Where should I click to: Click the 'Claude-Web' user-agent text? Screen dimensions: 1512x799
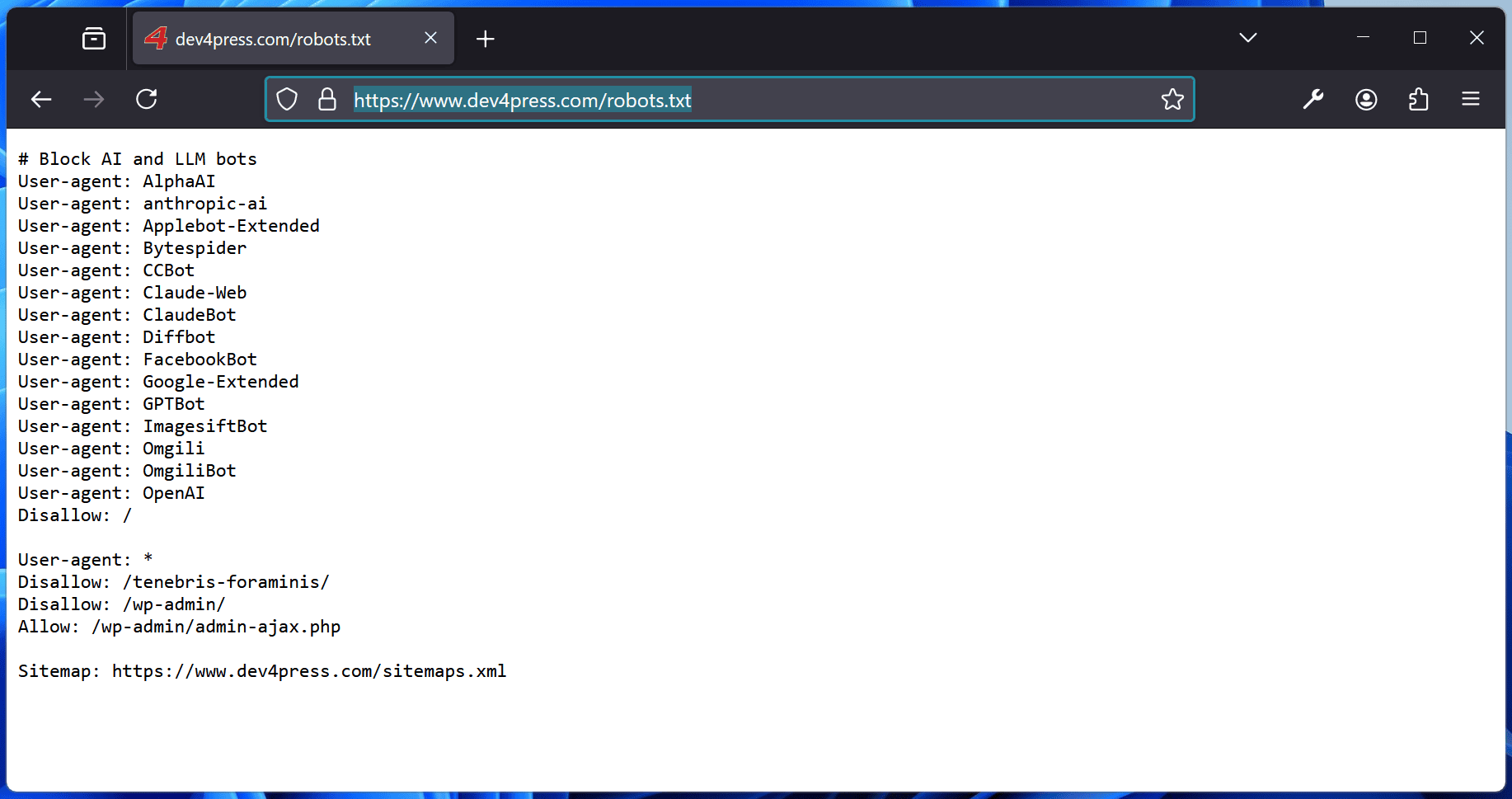(x=195, y=293)
